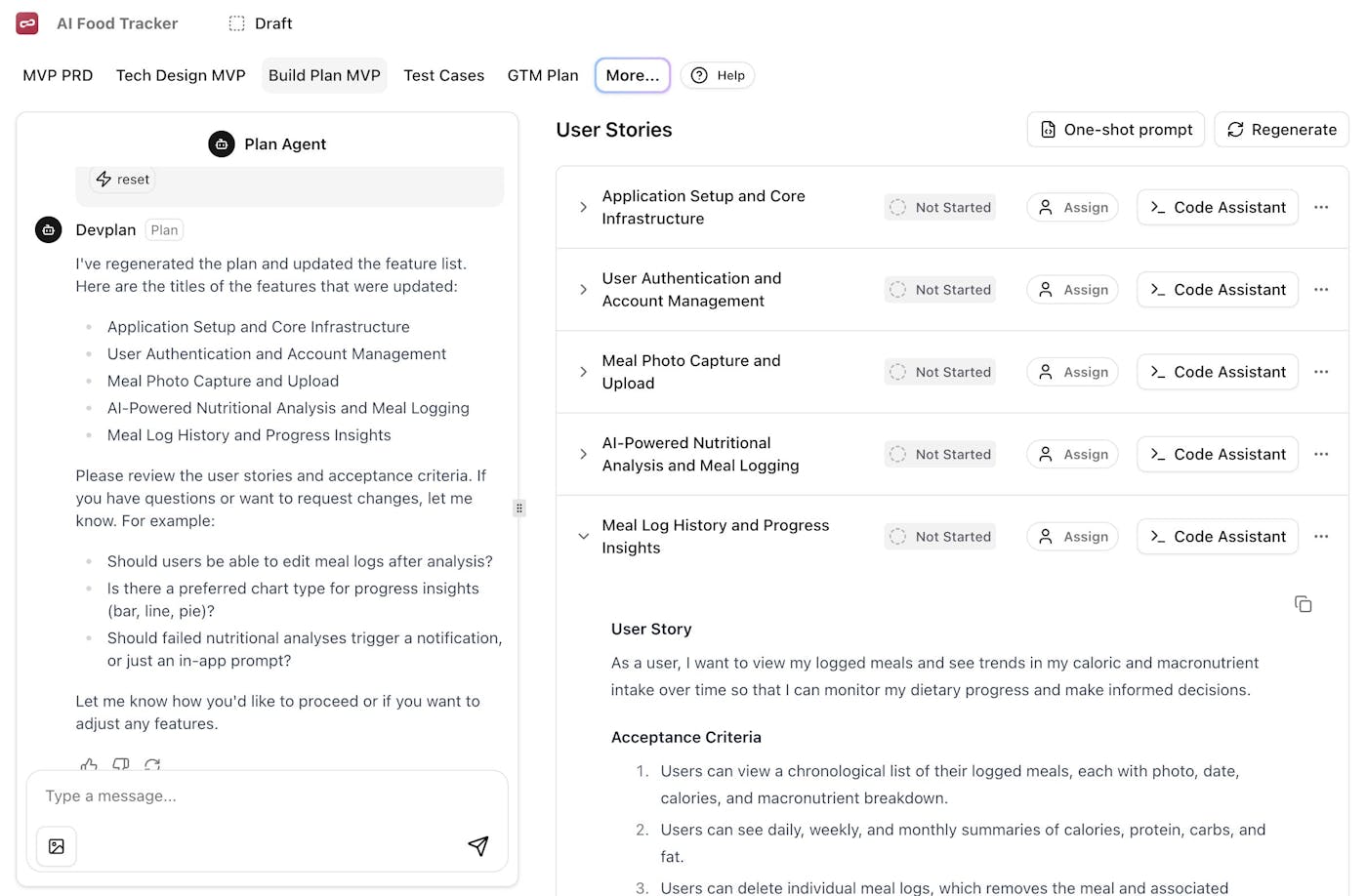Thumbs down Devplan's response
The width and height of the screenshot is (1367, 896).
tap(120, 765)
